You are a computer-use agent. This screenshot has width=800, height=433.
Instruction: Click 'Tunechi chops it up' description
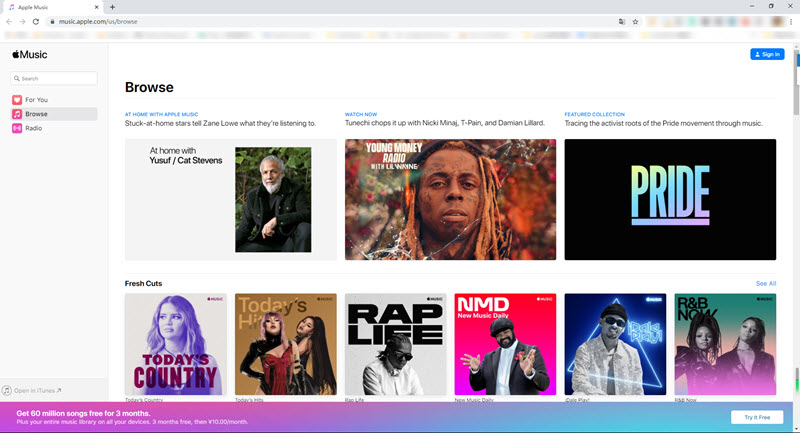coord(445,123)
